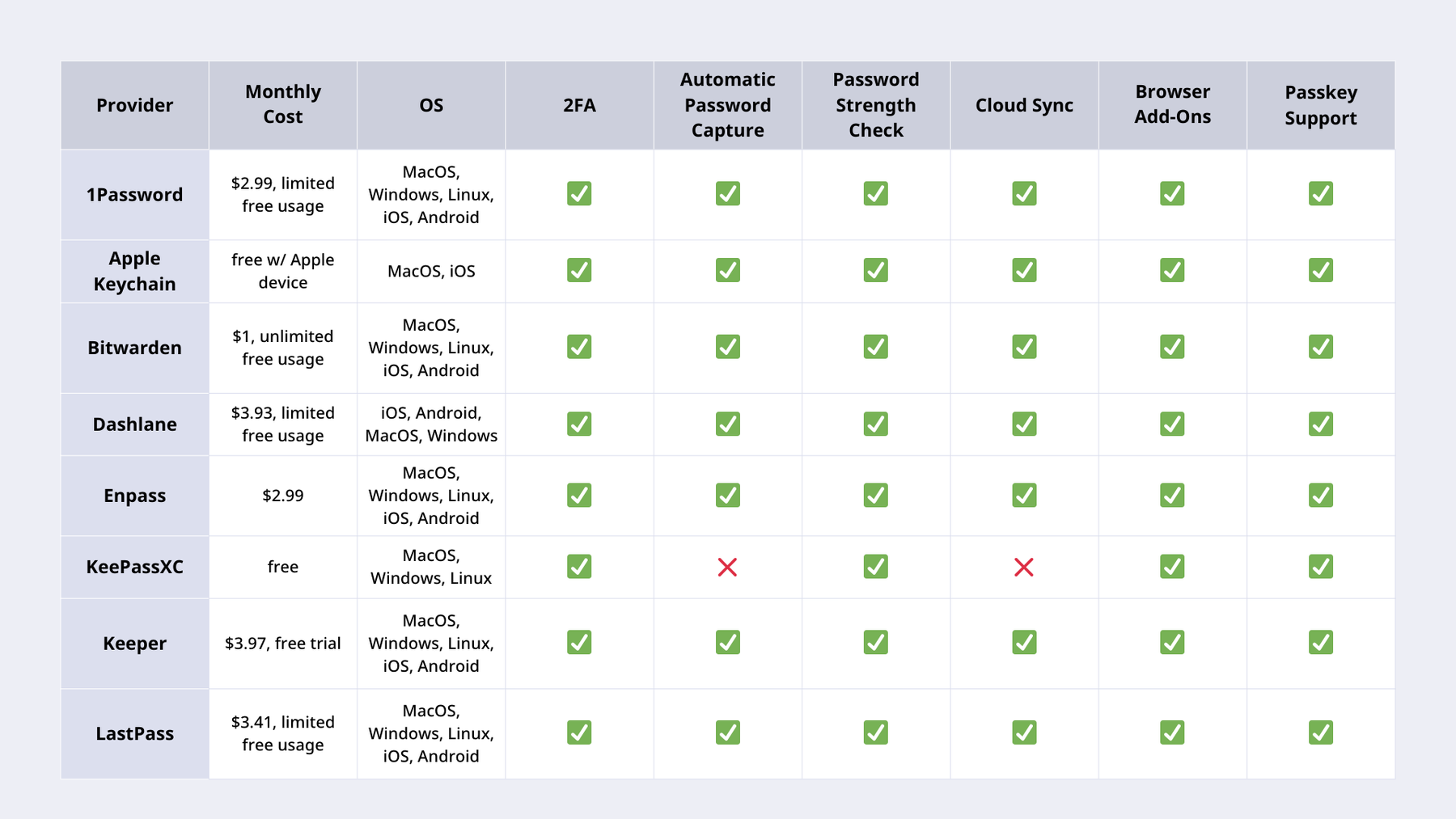Click the red X for KeePassXC Cloud Sync

point(1023,567)
